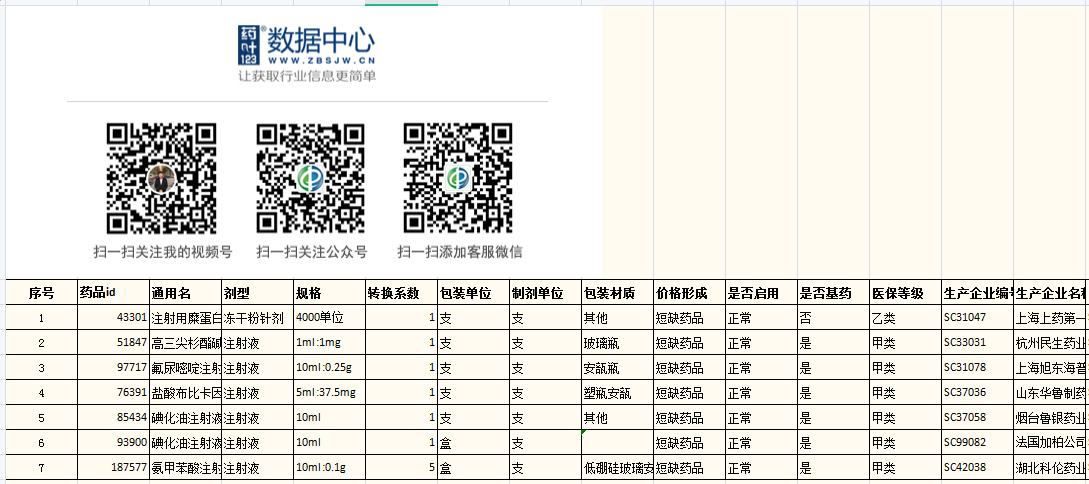Screen dimensions: 1089x484
Task: Click manufacturer code SC31047
Action: (x=977, y=318)
